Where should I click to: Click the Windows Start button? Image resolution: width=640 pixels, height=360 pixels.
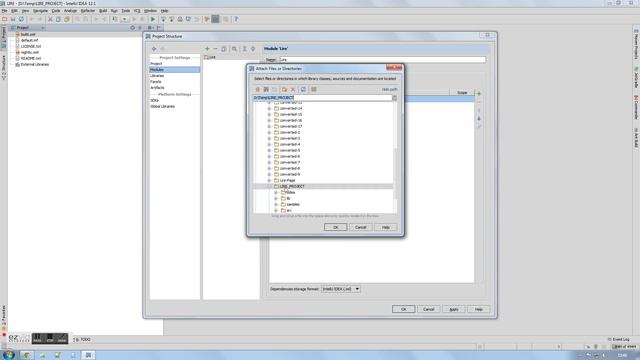[9, 355]
